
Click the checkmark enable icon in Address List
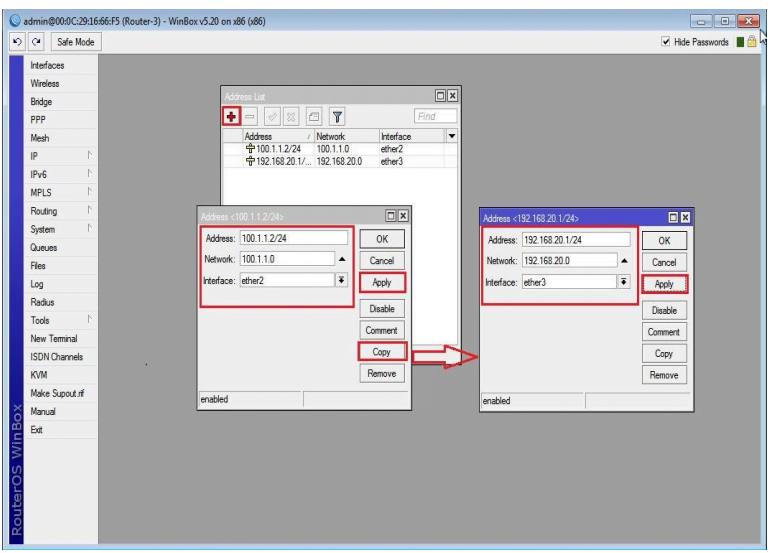(272, 116)
